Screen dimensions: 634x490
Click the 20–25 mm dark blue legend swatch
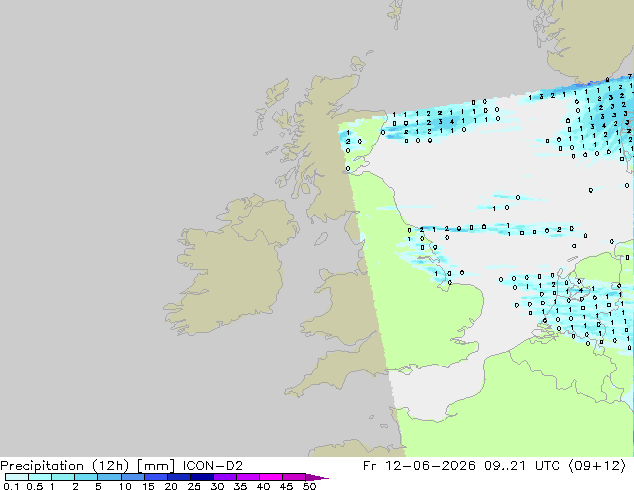179,477
